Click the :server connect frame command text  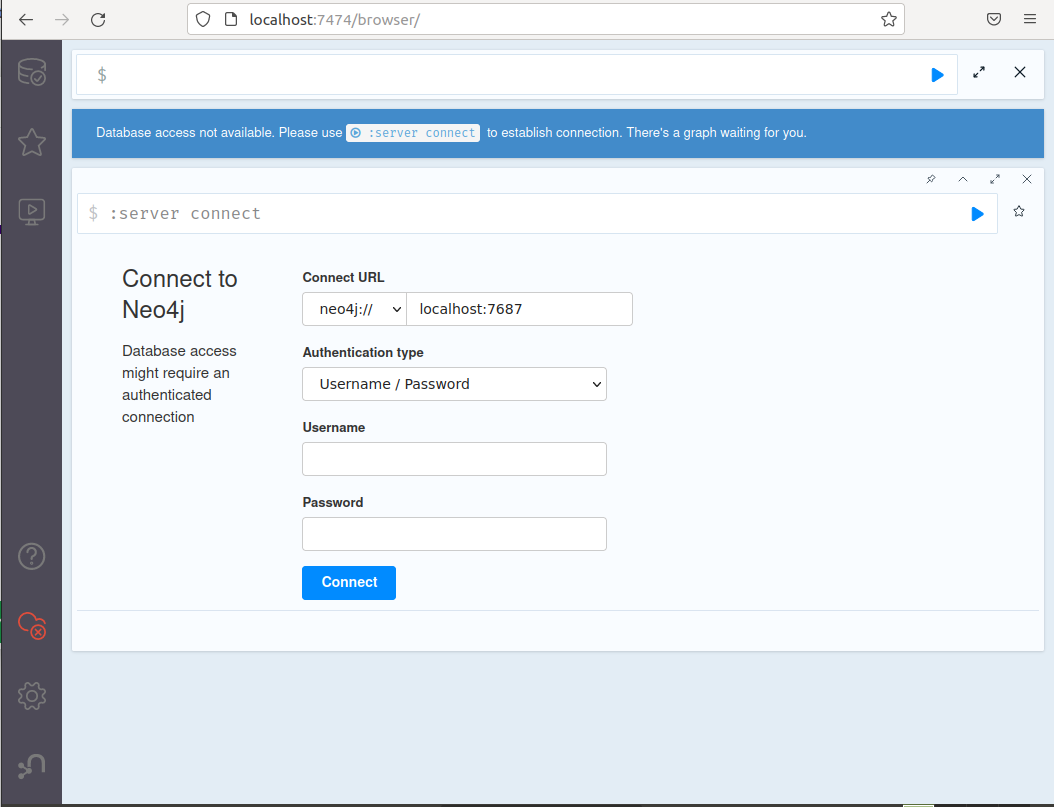(185, 214)
